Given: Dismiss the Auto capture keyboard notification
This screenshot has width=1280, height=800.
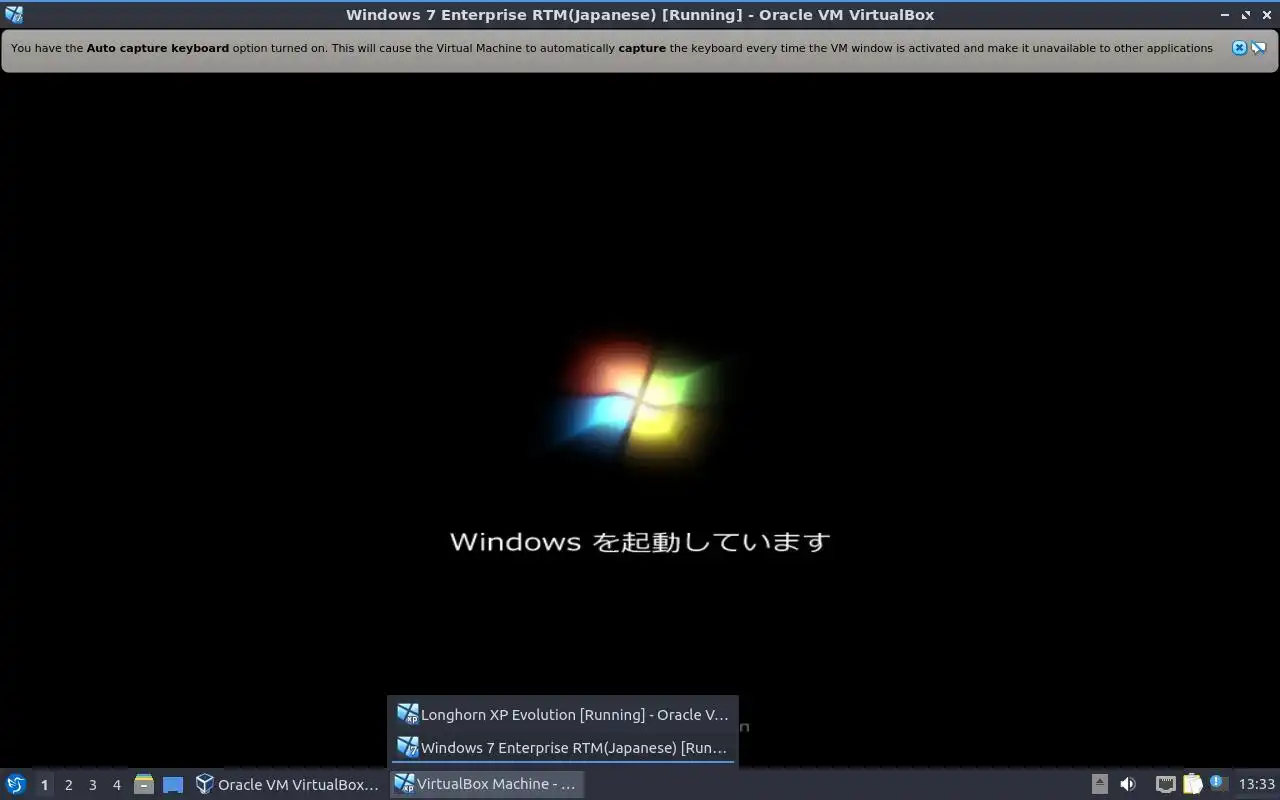Looking at the screenshot, I should 1239,48.
